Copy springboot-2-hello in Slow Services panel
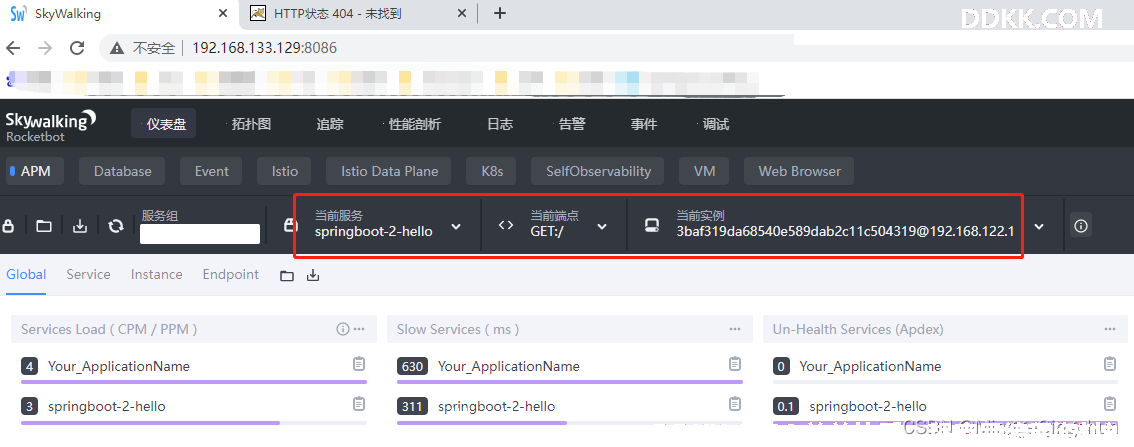1134x447 pixels. coord(735,404)
